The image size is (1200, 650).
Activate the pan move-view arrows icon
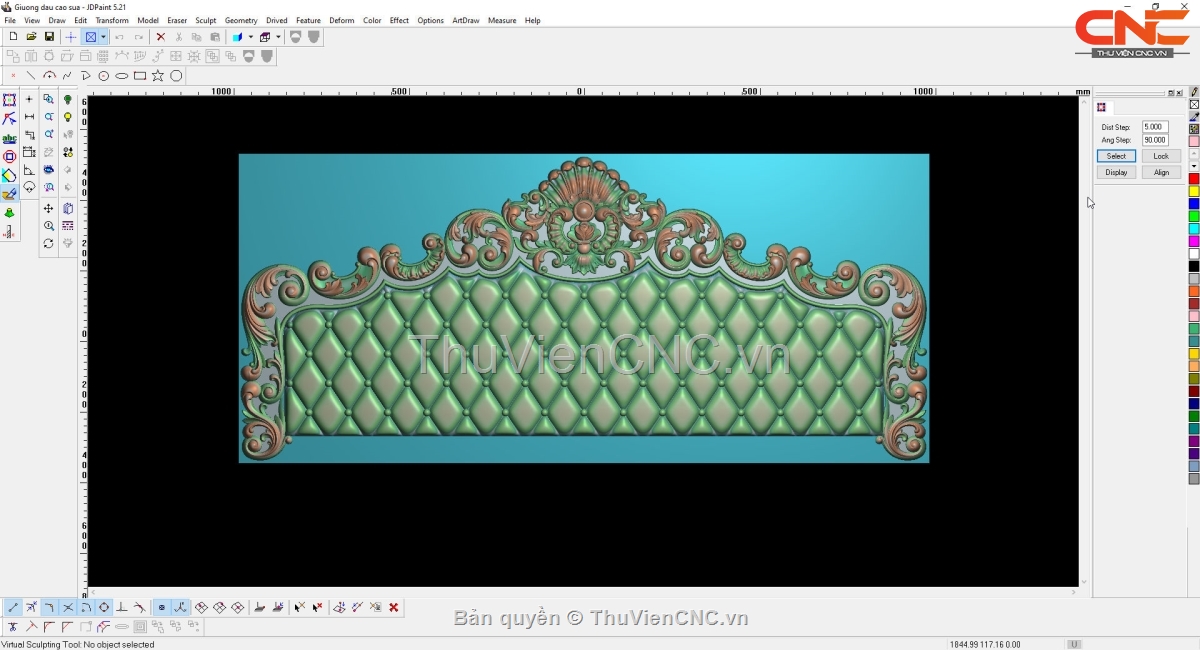[x=48, y=208]
